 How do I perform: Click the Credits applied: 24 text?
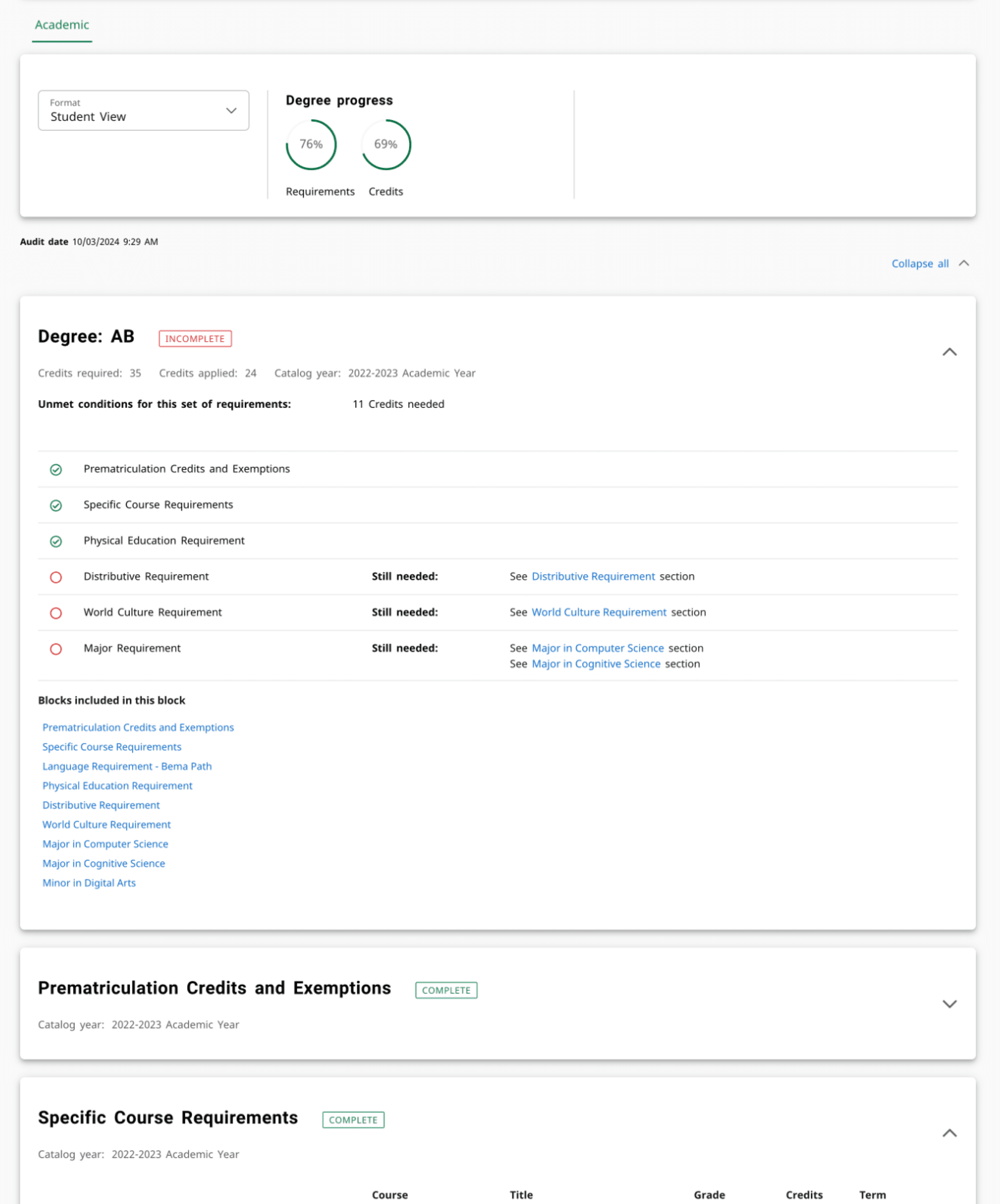click(x=208, y=373)
